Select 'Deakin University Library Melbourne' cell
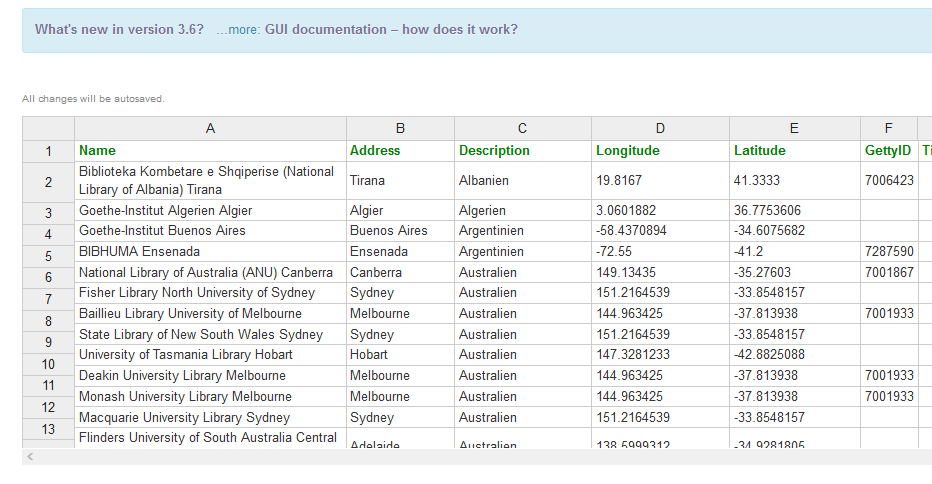 coord(210,375)
